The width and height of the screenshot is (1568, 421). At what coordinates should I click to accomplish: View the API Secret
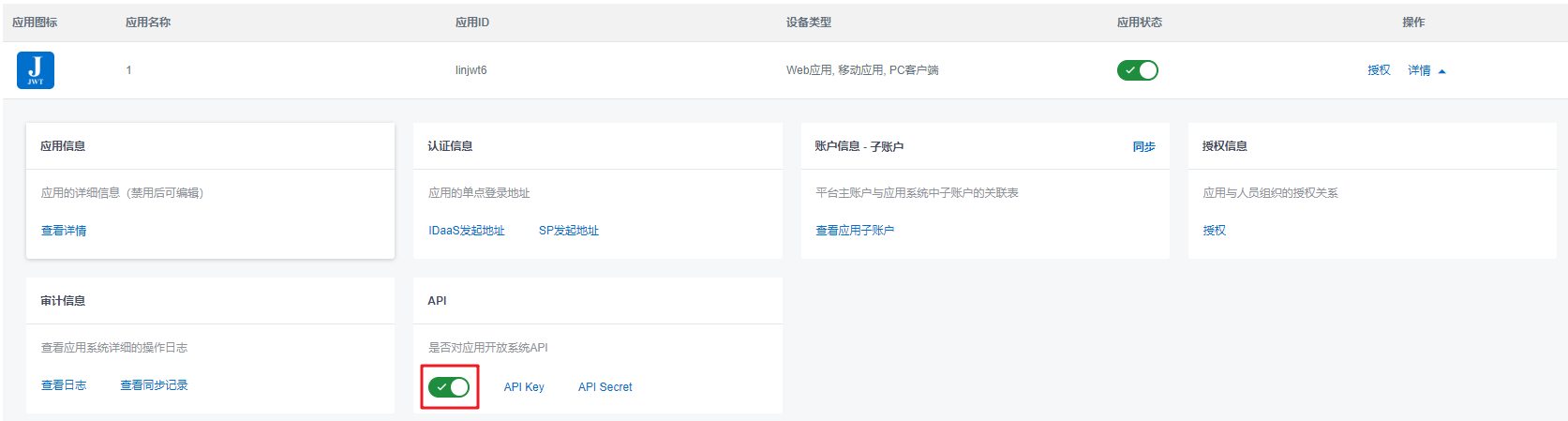(605, 387)
